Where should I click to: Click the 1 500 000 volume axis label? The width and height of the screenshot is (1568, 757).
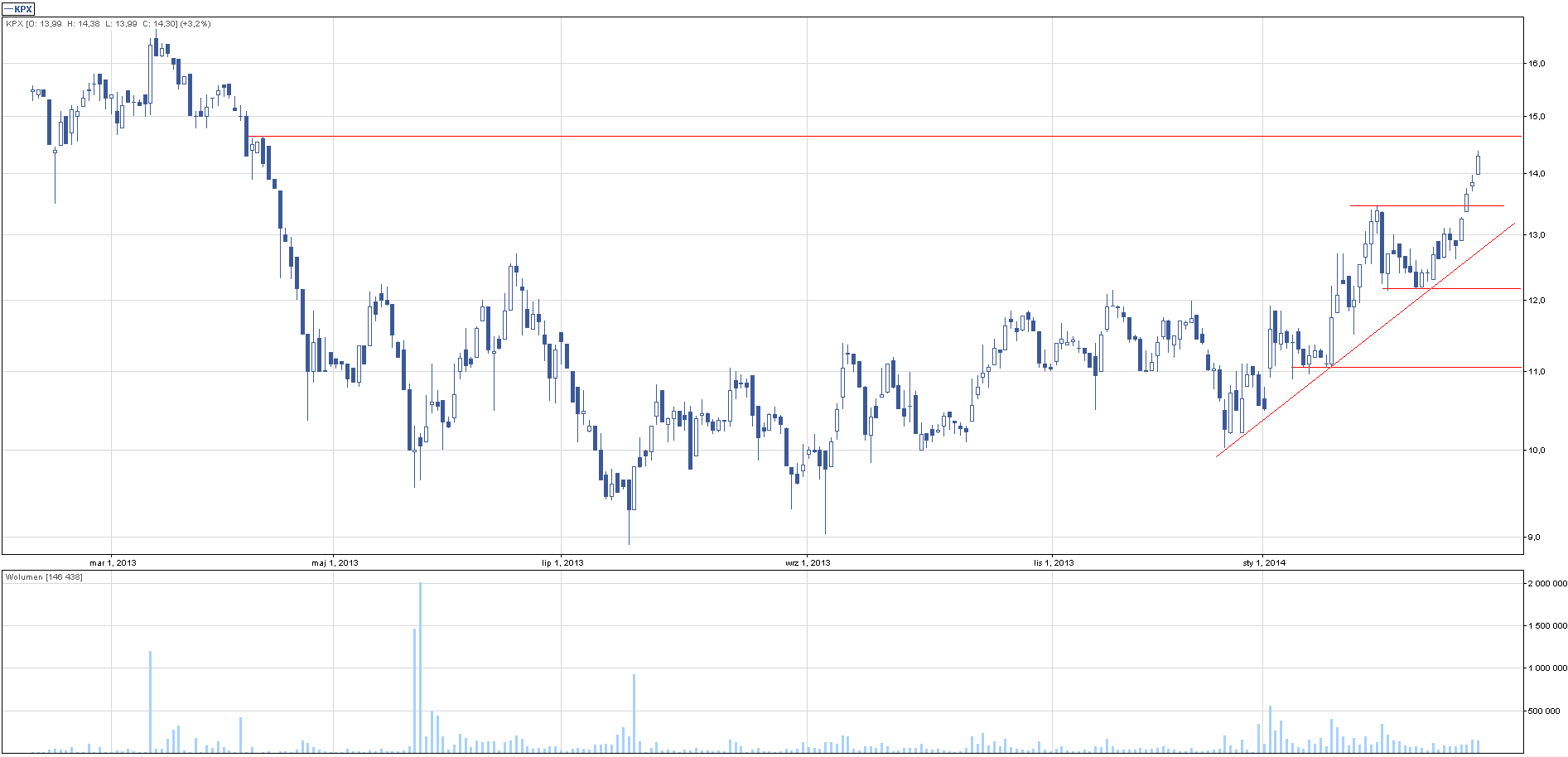pyautogui.click(x=1547, y=626)
